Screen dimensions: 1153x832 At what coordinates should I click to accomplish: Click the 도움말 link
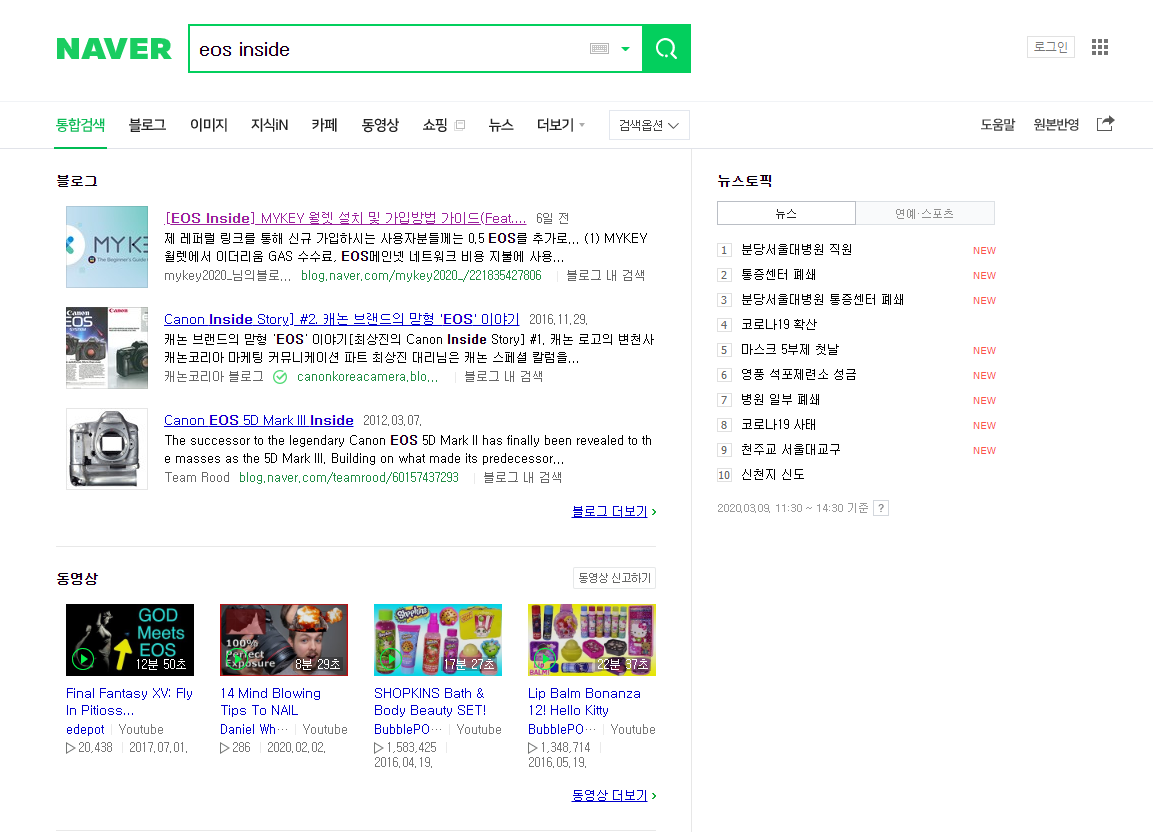point(997,124)
